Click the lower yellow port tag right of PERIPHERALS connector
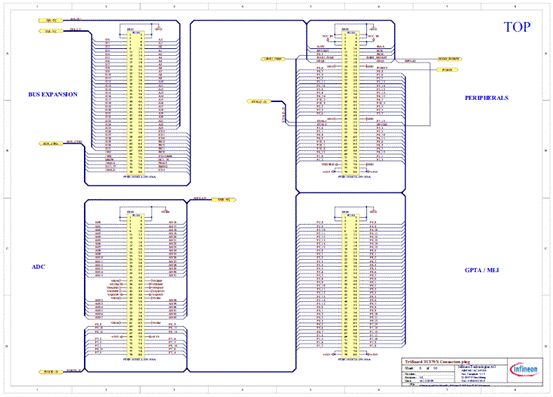This screenshot has height=397, width=553. [447, 70]
